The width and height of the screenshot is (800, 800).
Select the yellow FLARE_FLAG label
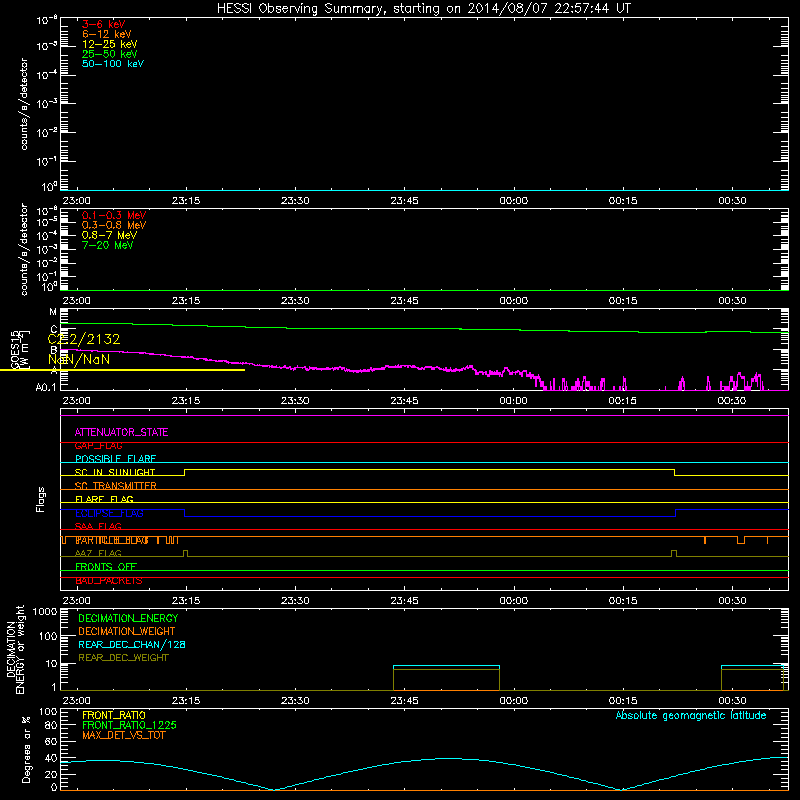tap(104, 499)
